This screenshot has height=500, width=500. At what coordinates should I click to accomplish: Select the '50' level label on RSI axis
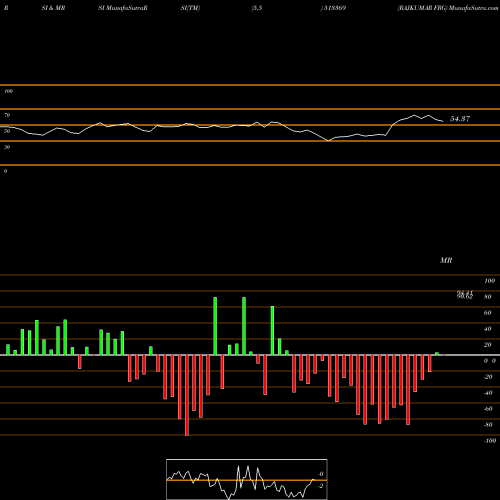point(7,131)
